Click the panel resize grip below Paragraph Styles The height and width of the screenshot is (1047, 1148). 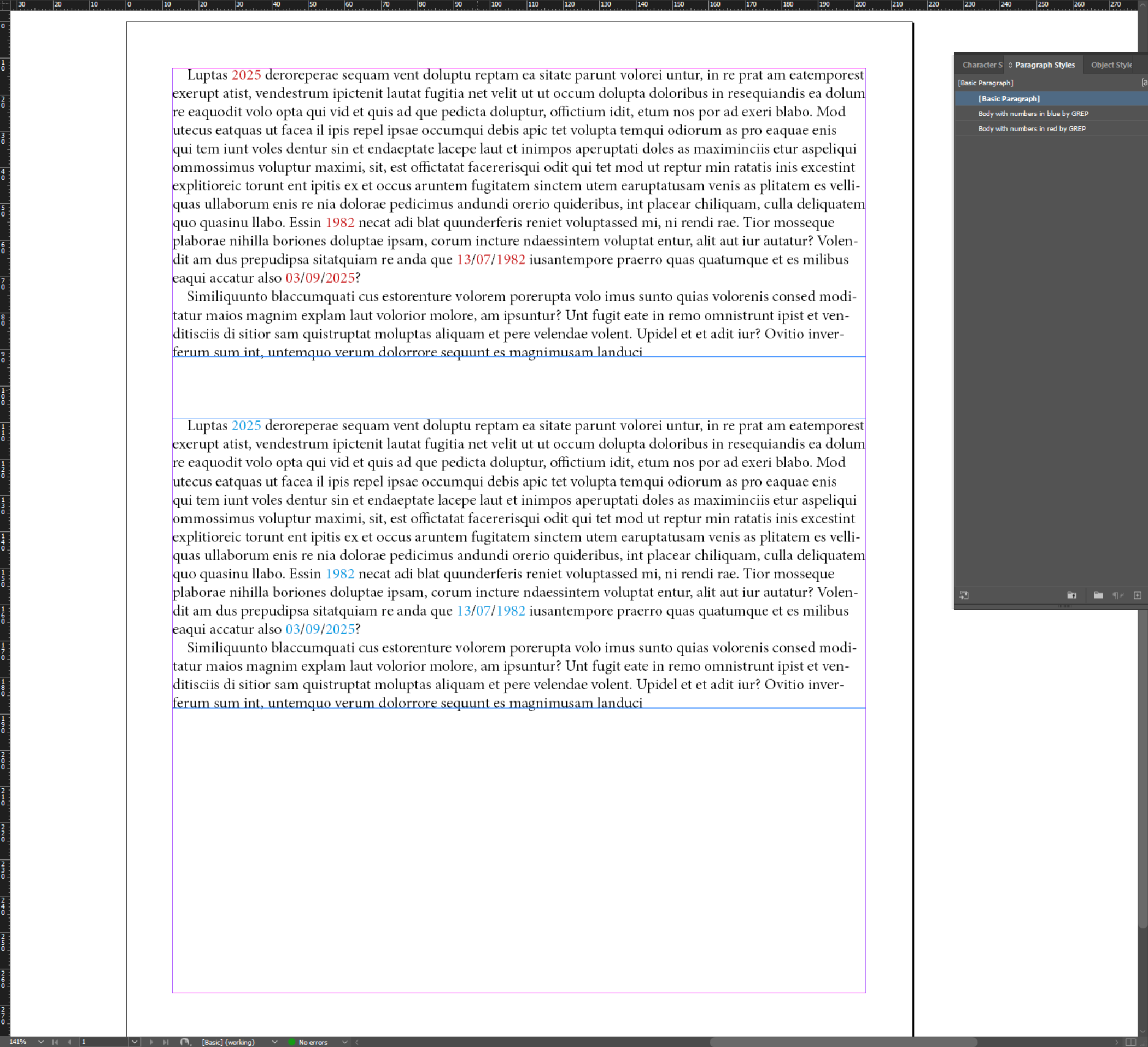point(1065,606)
